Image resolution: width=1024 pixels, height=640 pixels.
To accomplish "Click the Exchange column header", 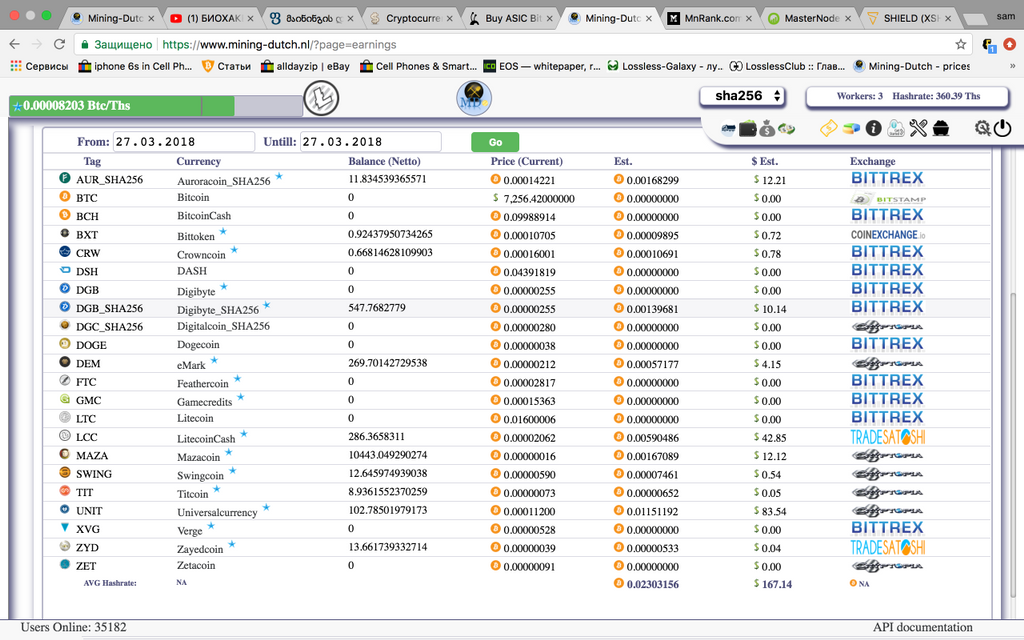I will pyautogui.click(x=872, y=161).
